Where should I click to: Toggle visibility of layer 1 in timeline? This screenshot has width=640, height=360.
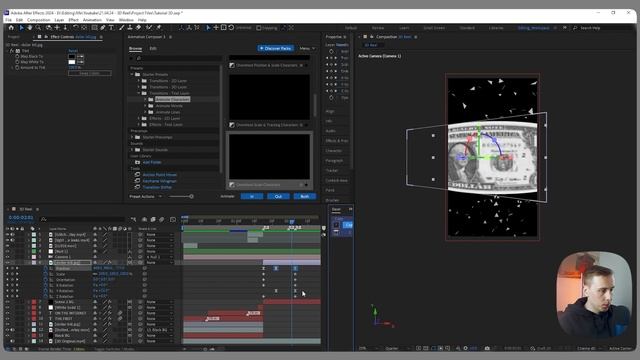pos(7,235)
